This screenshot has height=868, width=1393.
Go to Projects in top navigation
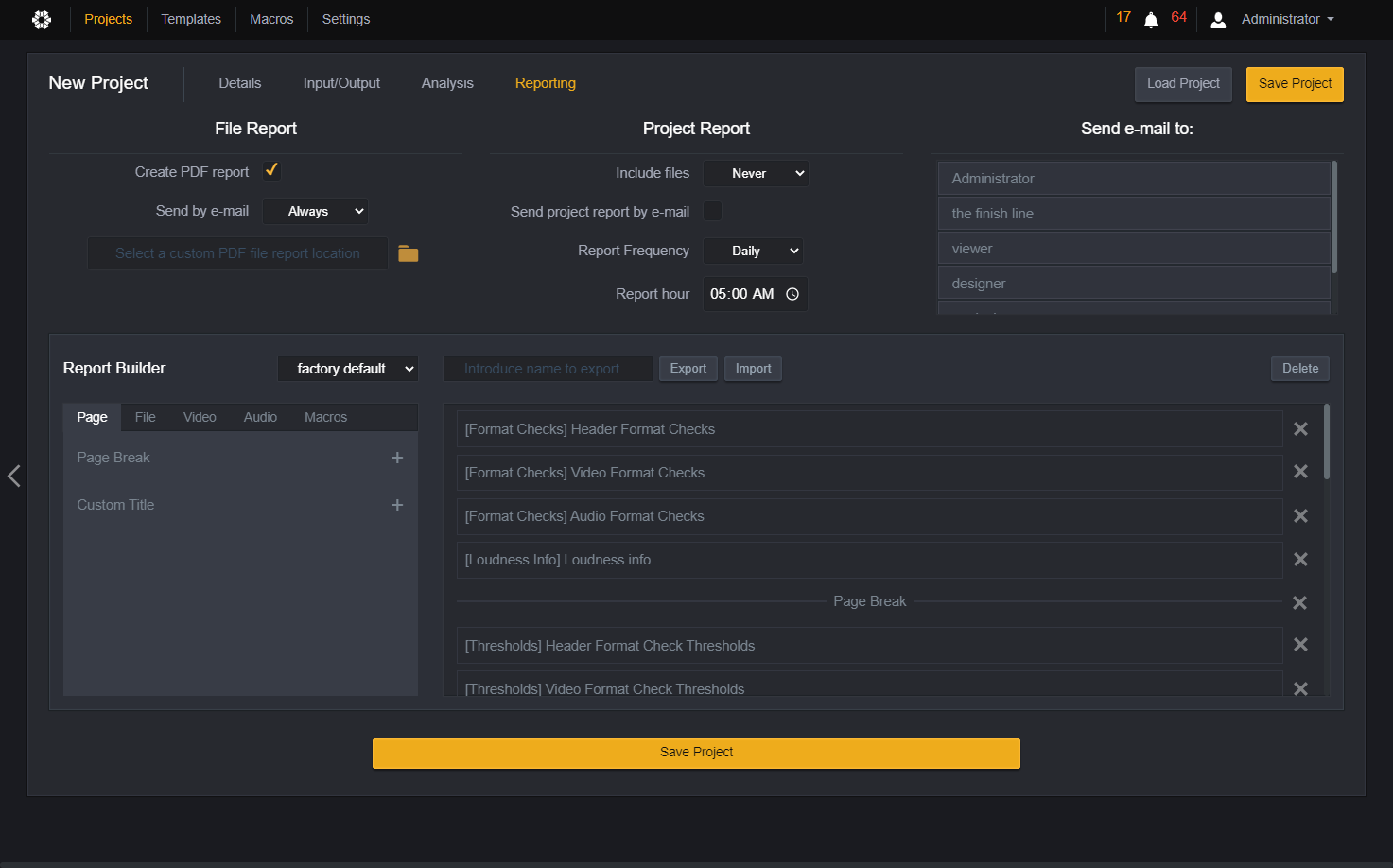pos(108,19)
